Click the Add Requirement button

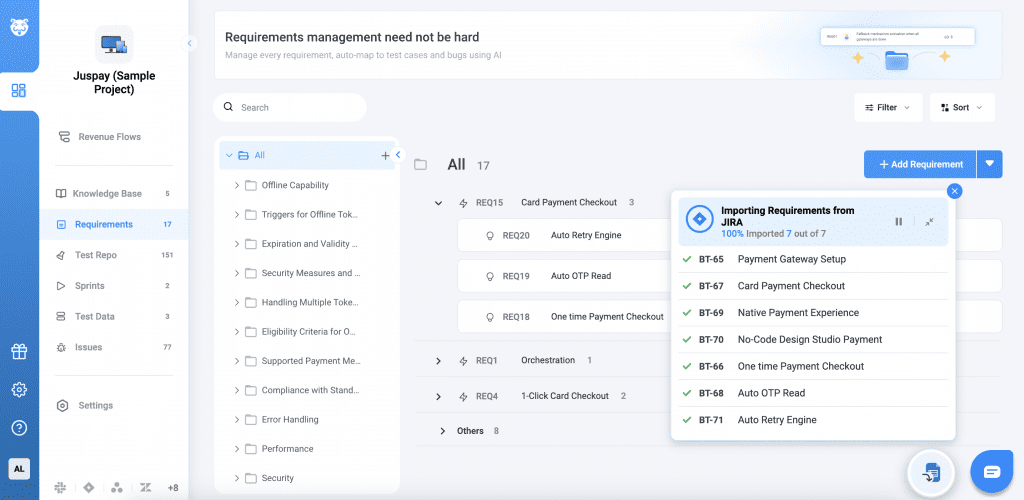pos(920,164)
